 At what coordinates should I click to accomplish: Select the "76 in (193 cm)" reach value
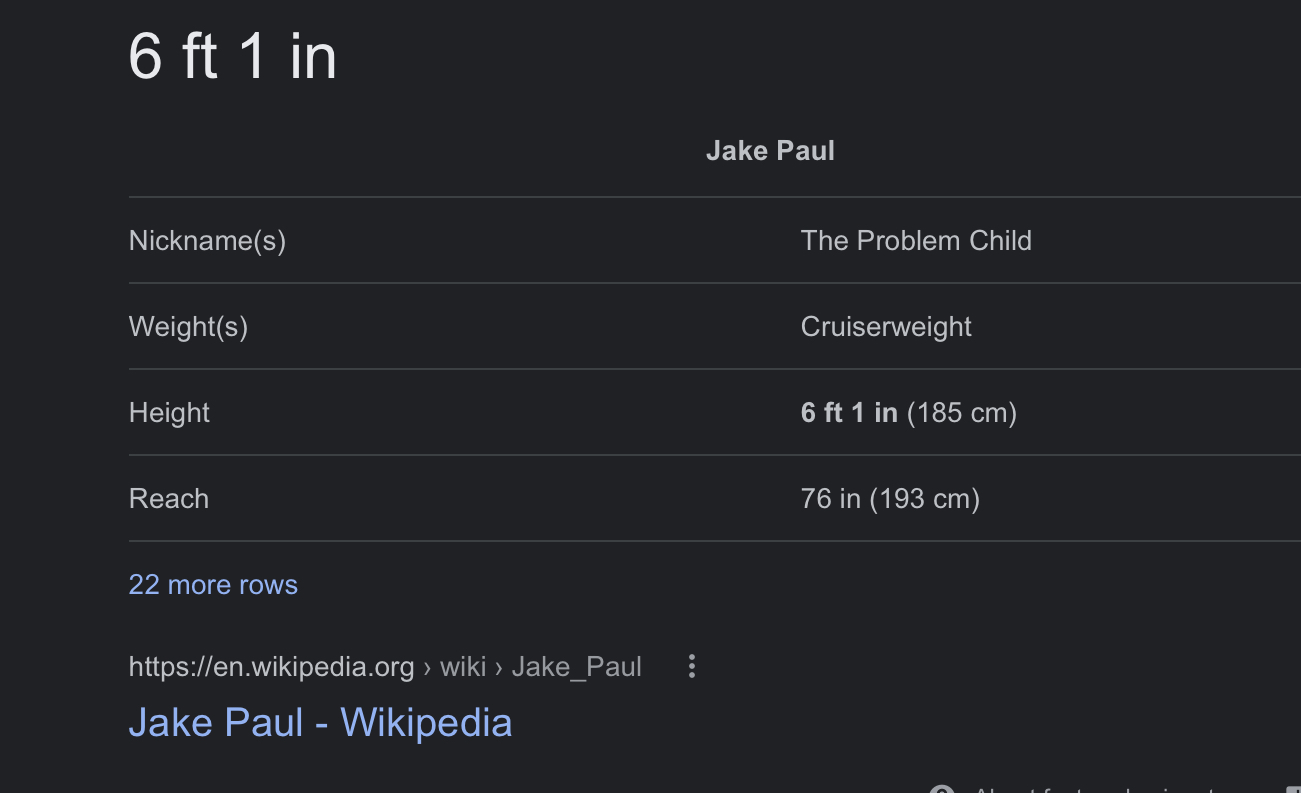[890, 499]
